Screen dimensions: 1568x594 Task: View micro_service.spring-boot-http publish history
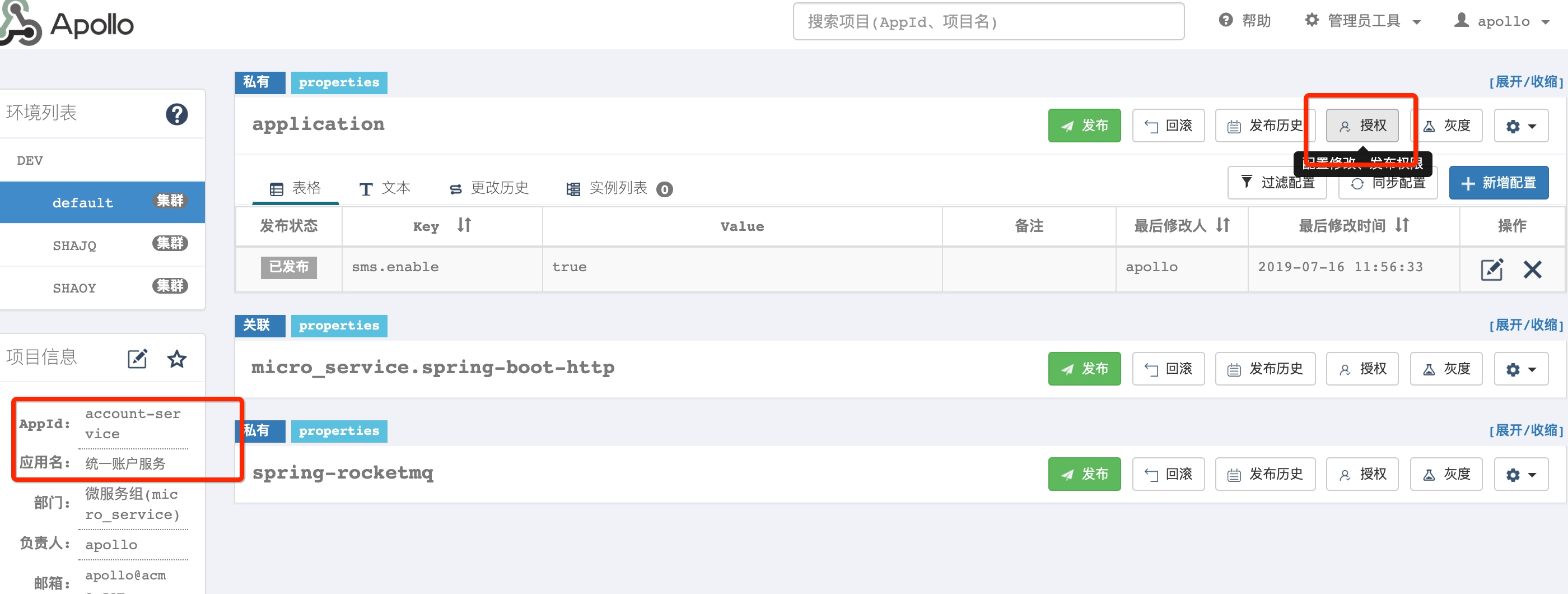pyautogui.click(x=1265, y=369)
